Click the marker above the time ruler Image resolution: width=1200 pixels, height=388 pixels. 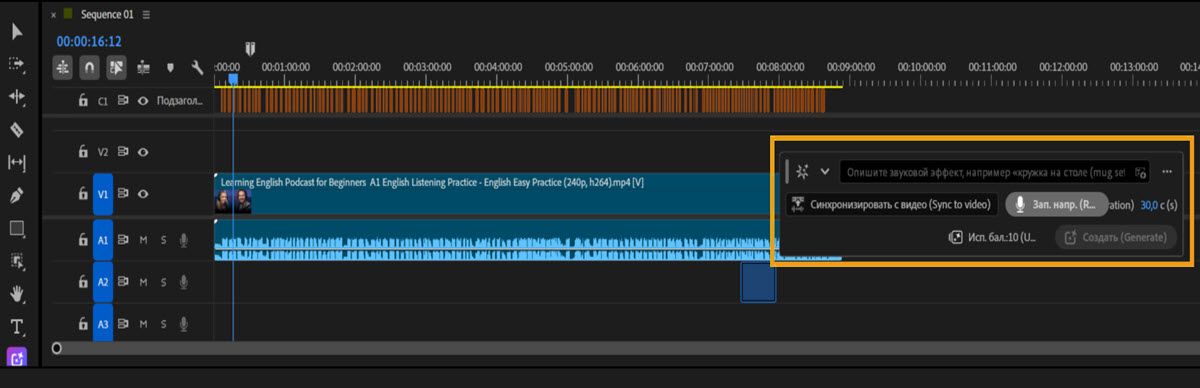pyautogui.click(x=251, y=48)
